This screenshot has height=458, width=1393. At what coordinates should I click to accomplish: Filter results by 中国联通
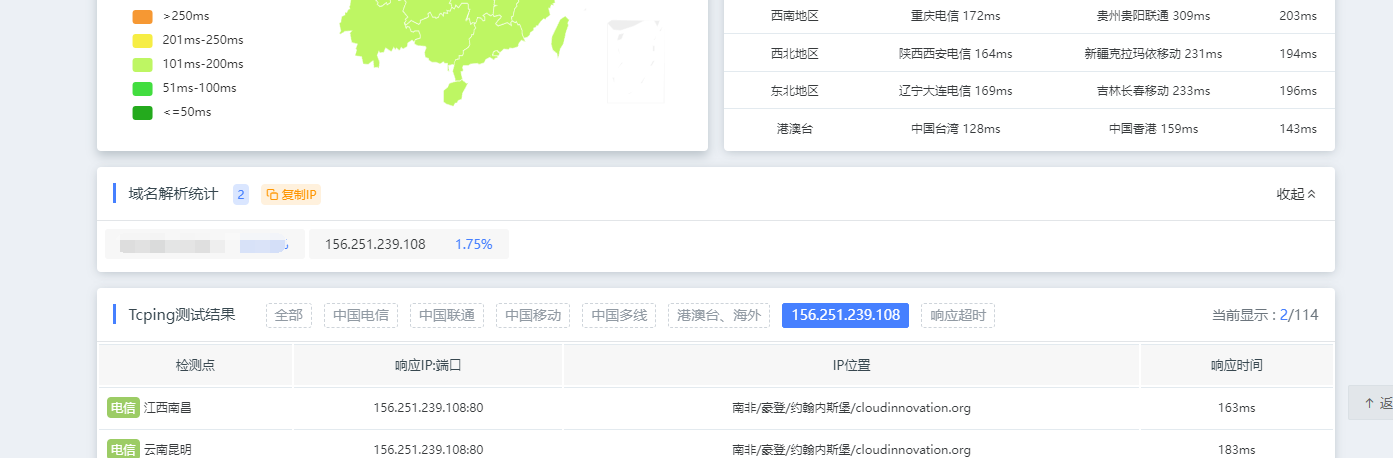point(446,315)
